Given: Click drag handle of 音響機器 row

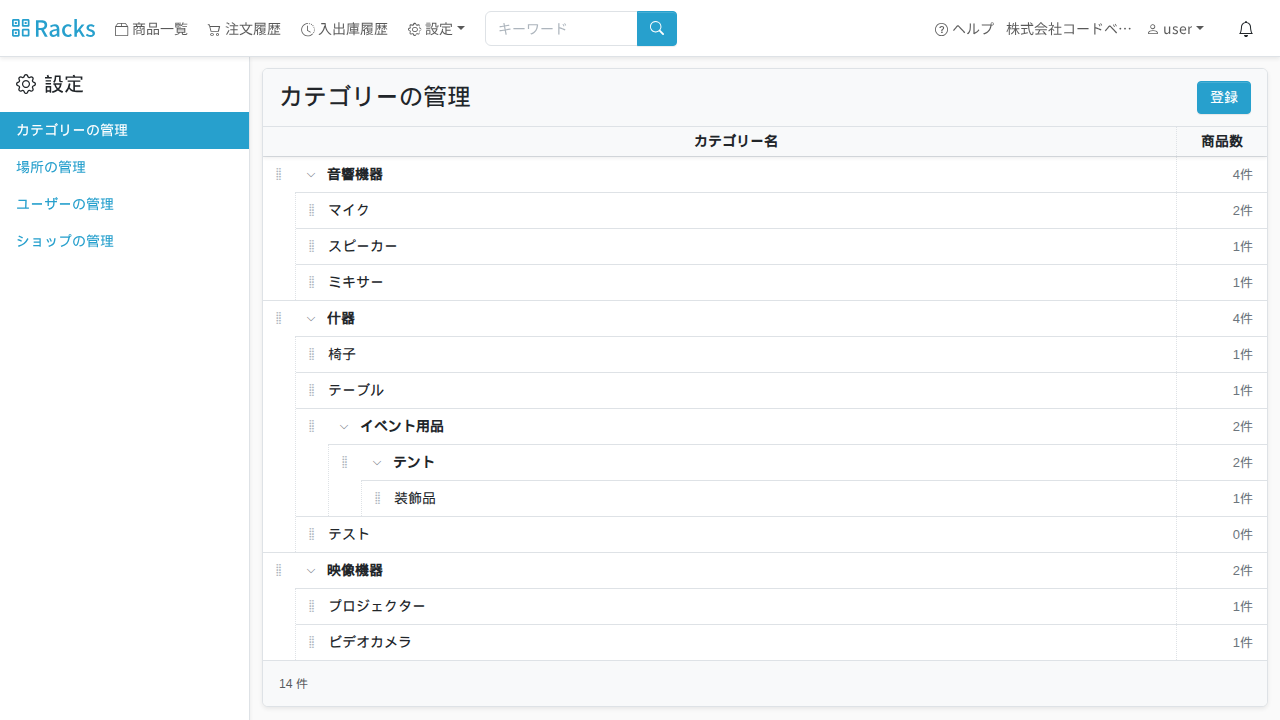Looking at the screenshot, I should (279, 174).
